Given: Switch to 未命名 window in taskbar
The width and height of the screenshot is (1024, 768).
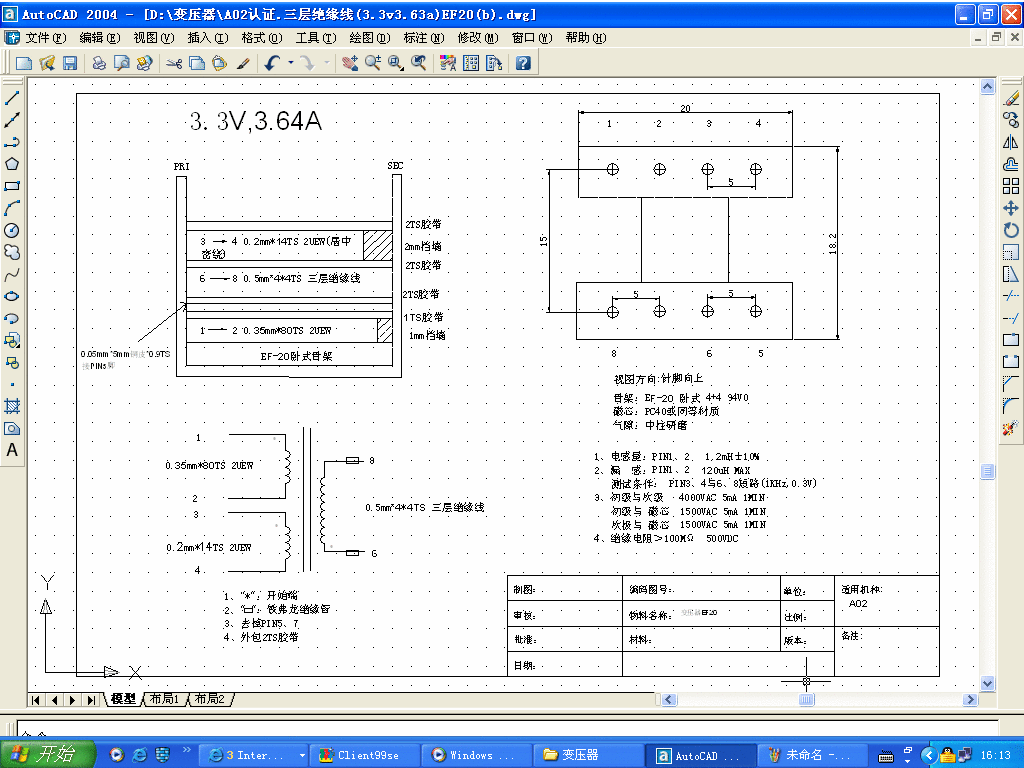Looking at the screenshot, I should tap(811, 755).
